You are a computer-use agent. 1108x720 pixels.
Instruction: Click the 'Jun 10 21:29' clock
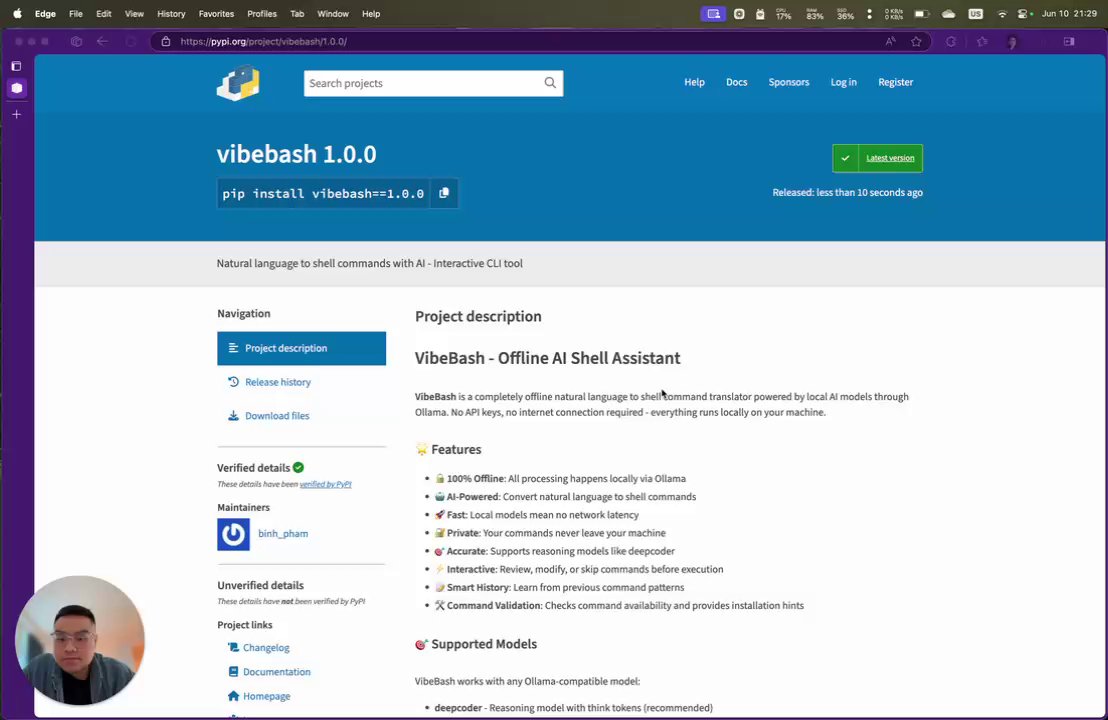pyautogui.click(x=1069, y=13)
